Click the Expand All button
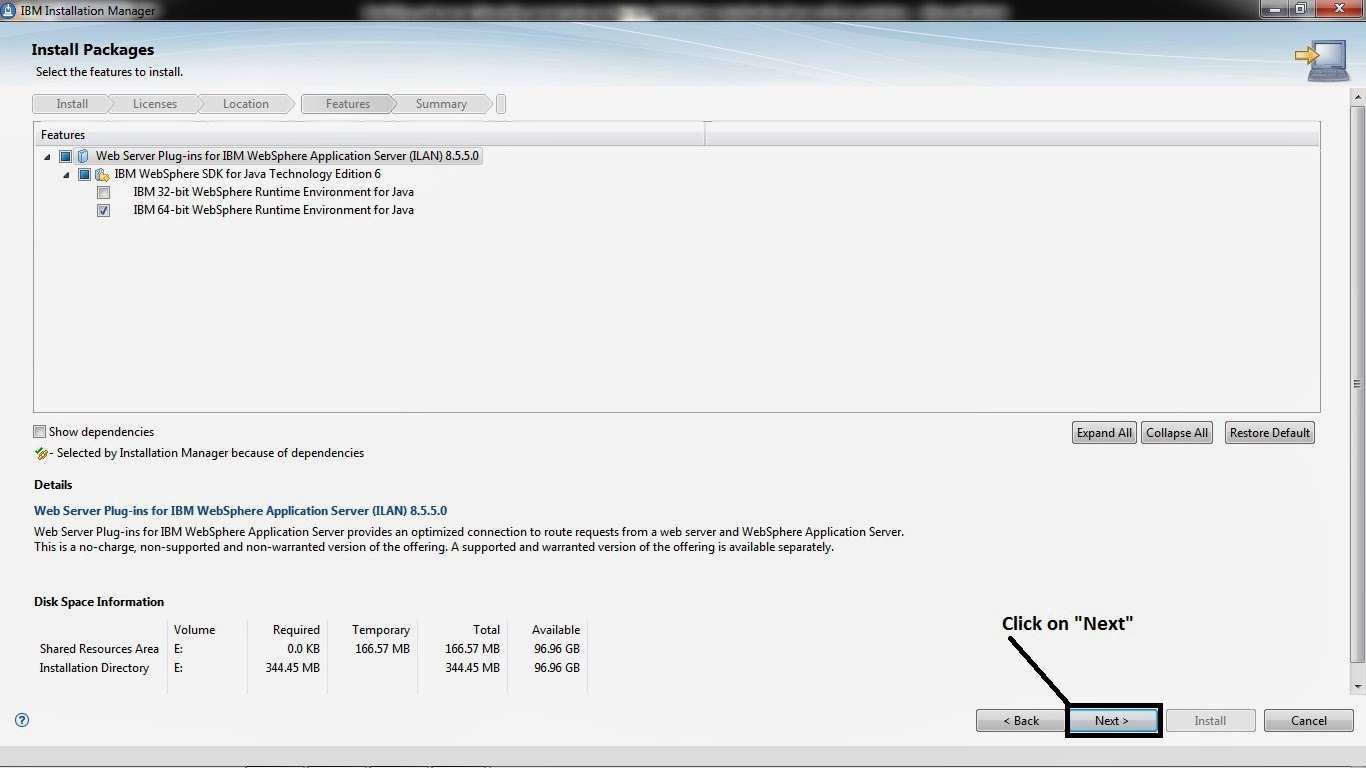 (x=1103, y=432)
